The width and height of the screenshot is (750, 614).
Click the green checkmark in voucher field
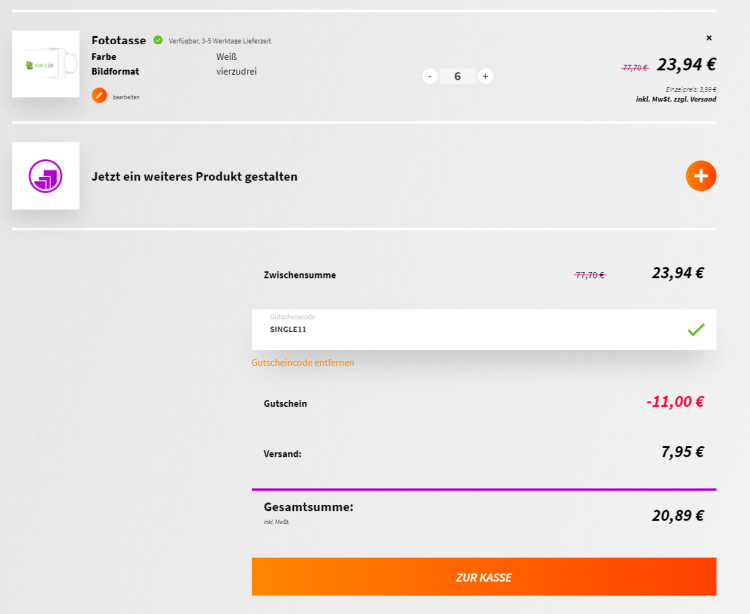pos(696,330)
